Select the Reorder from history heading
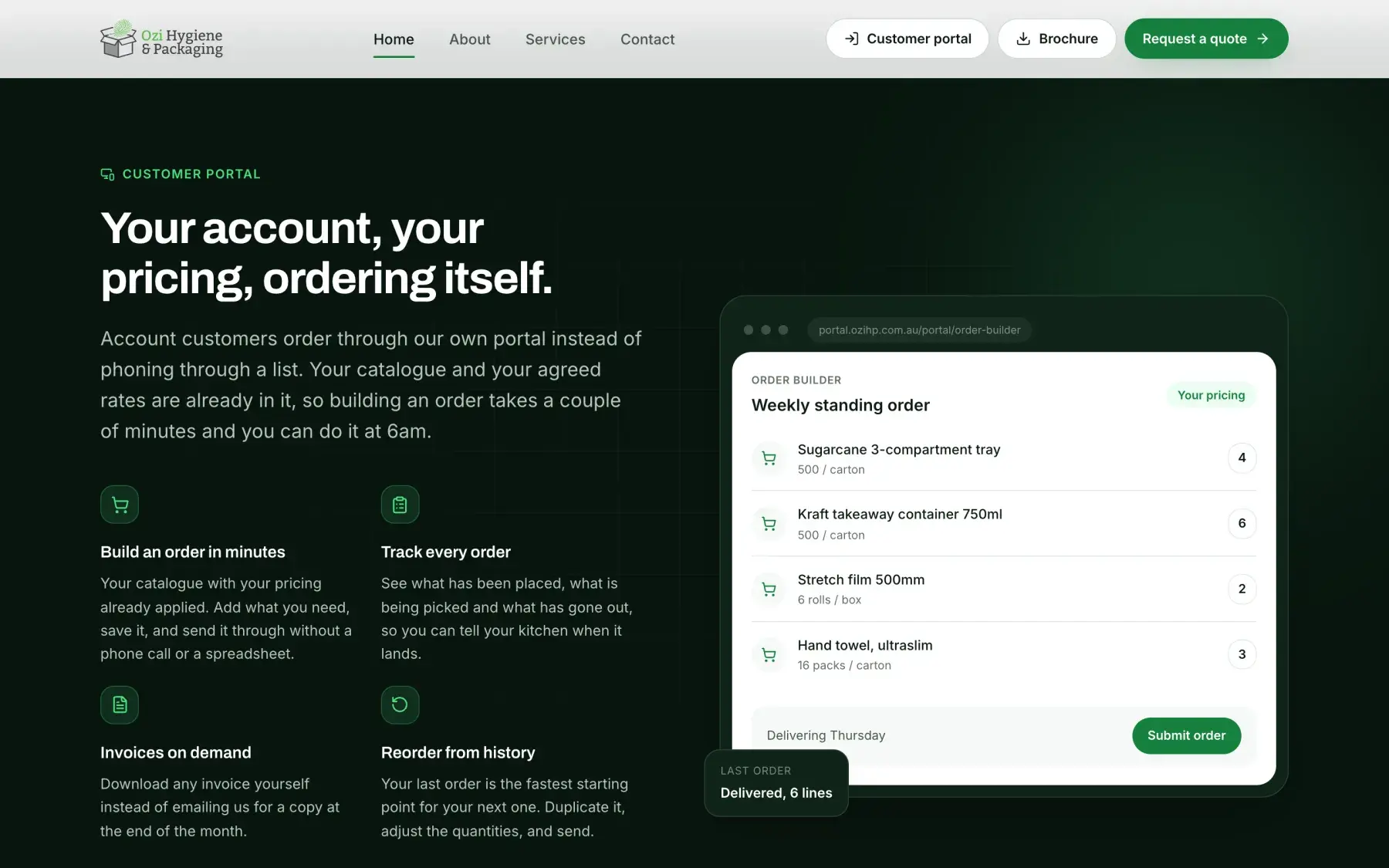The image size is (1389, 868). tap(458, 752)
